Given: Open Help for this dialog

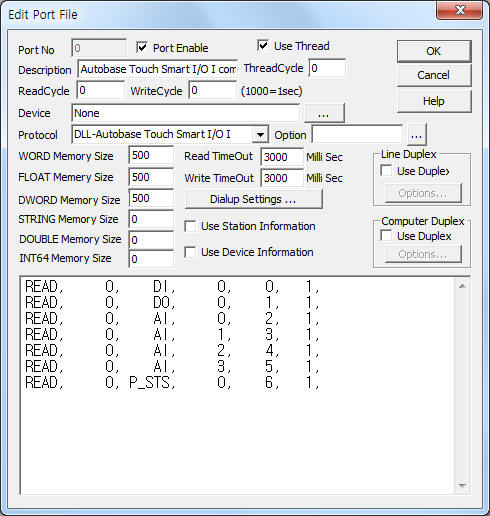Looking at the screenshot, I should pos(434,101).
